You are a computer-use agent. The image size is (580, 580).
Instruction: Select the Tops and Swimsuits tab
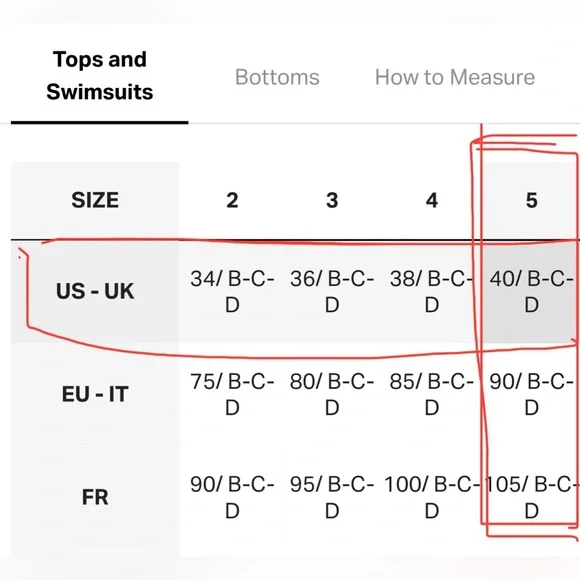100,75
